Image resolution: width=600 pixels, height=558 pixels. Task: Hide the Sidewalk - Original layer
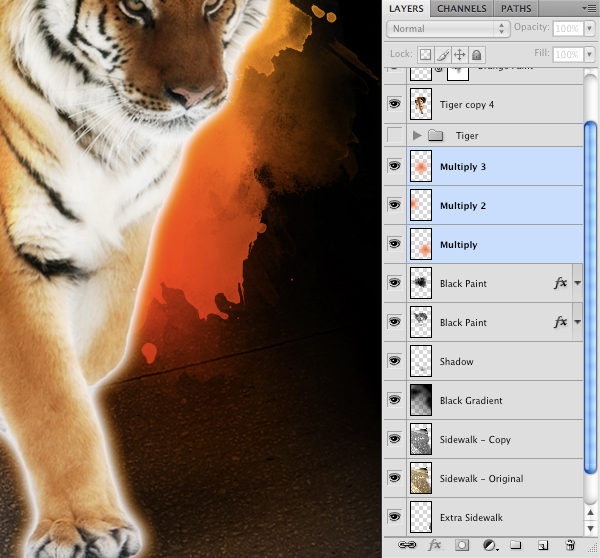395,478
